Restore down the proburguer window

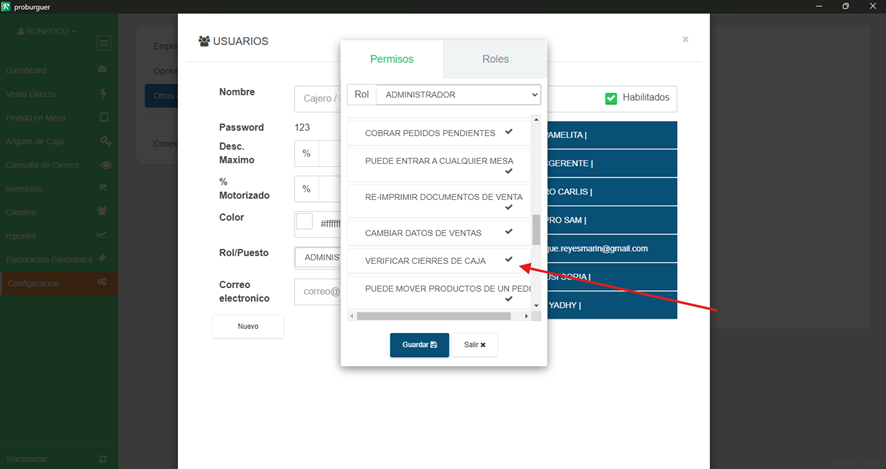click(x=845, y=6)
